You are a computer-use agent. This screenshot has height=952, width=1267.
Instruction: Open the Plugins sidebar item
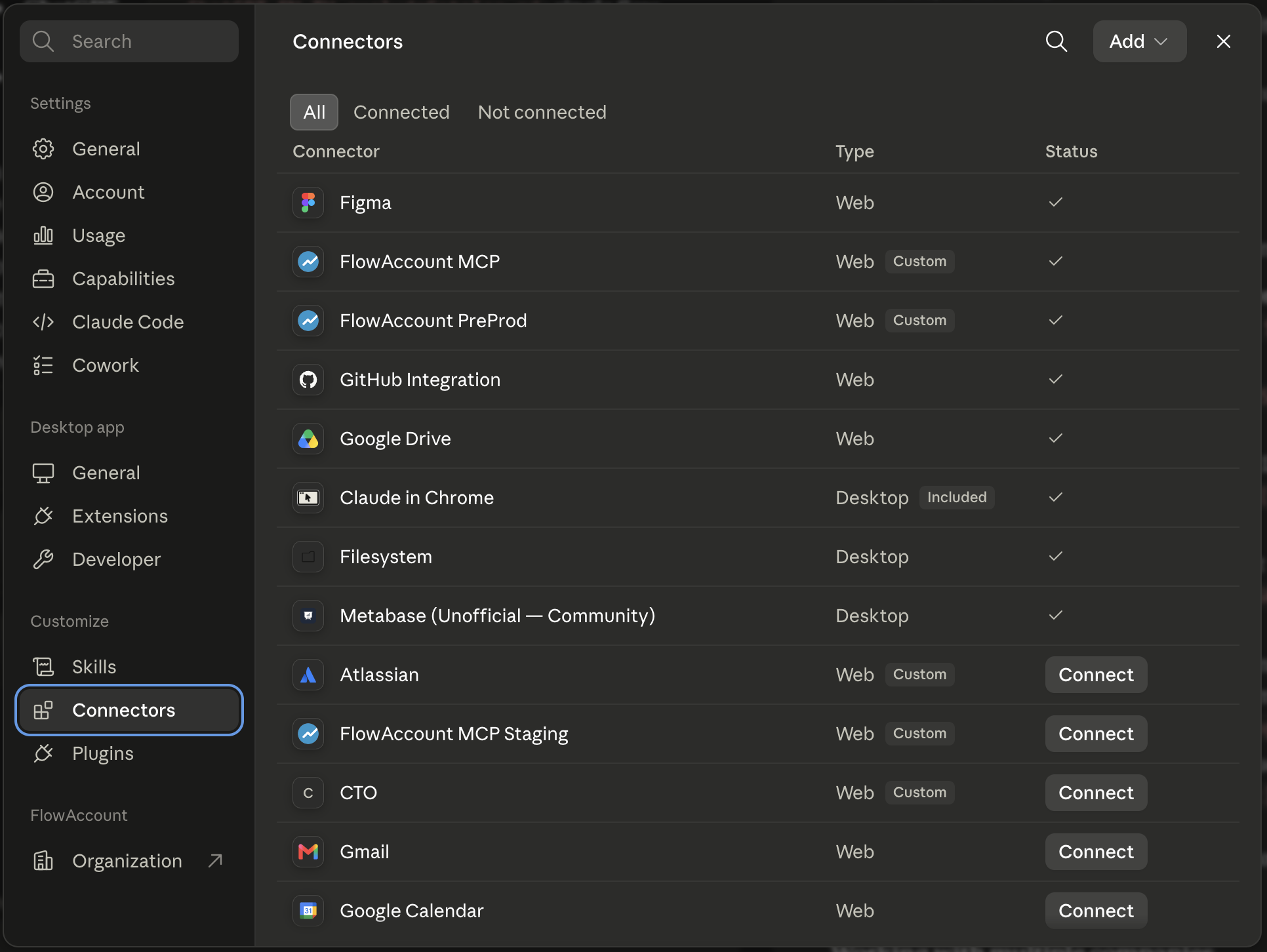[x=129, y=753]
